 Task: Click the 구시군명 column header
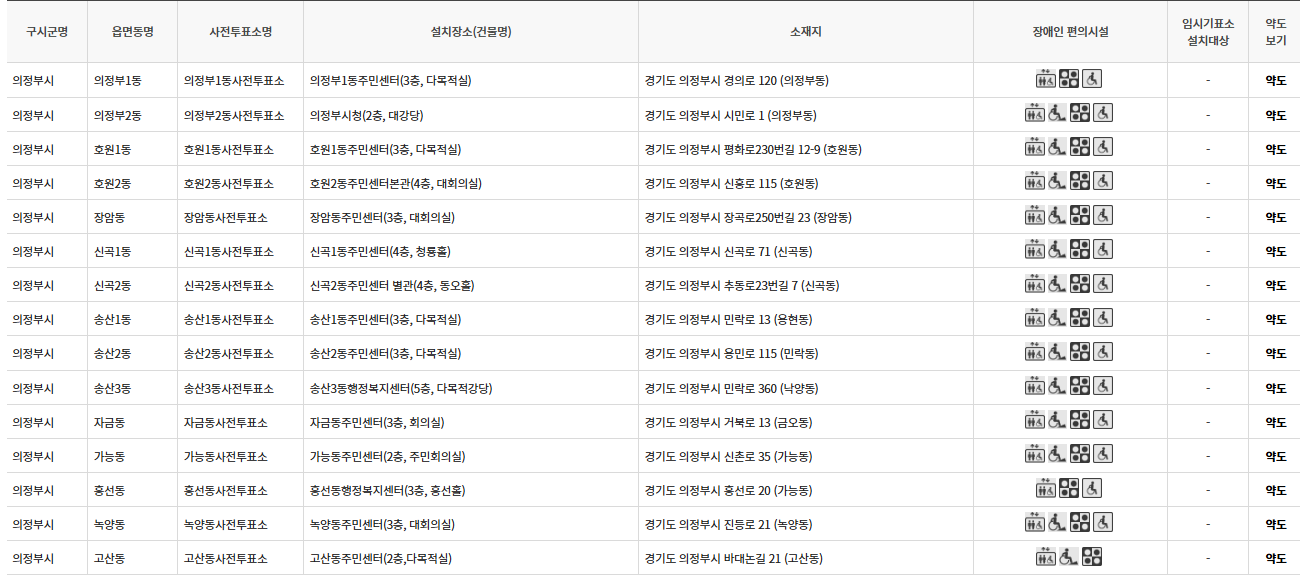pyautogui.click(x=46, y=31)
